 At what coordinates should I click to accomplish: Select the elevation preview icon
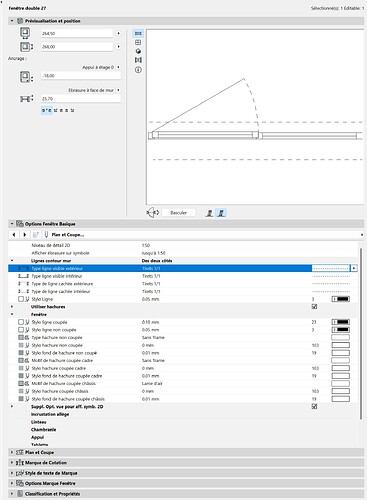138,42
